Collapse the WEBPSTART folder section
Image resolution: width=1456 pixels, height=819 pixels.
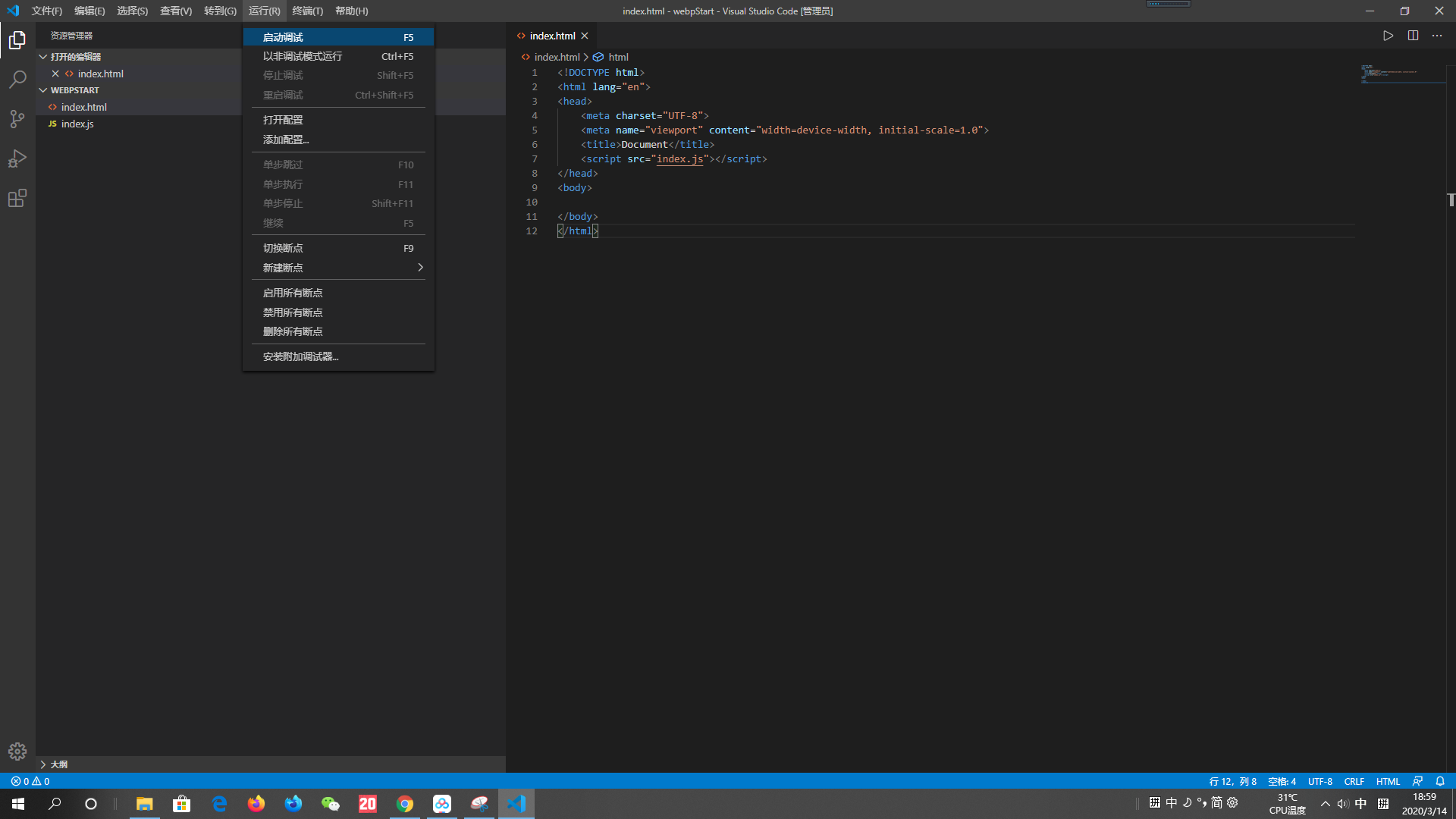point(74,90)
